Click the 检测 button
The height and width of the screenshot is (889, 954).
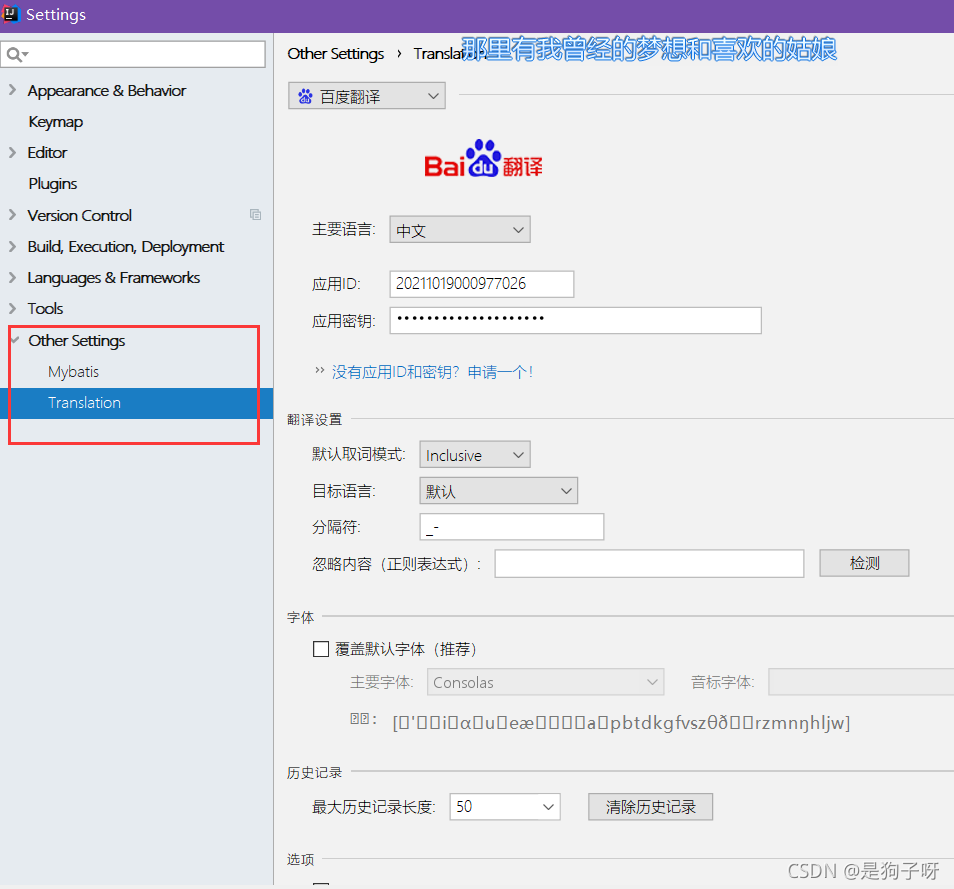(865, 563)
